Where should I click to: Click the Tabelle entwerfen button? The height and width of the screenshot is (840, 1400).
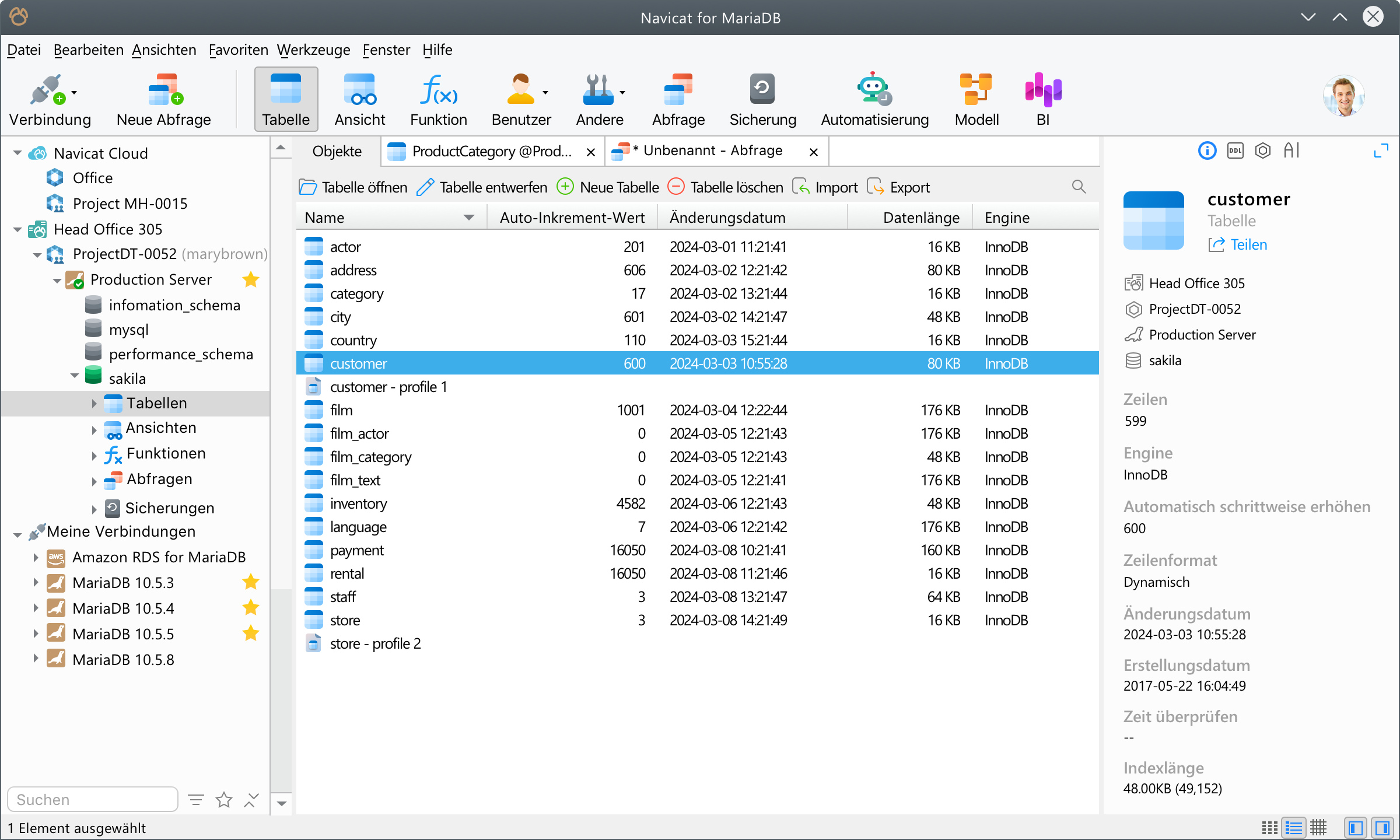coord(482,187)
